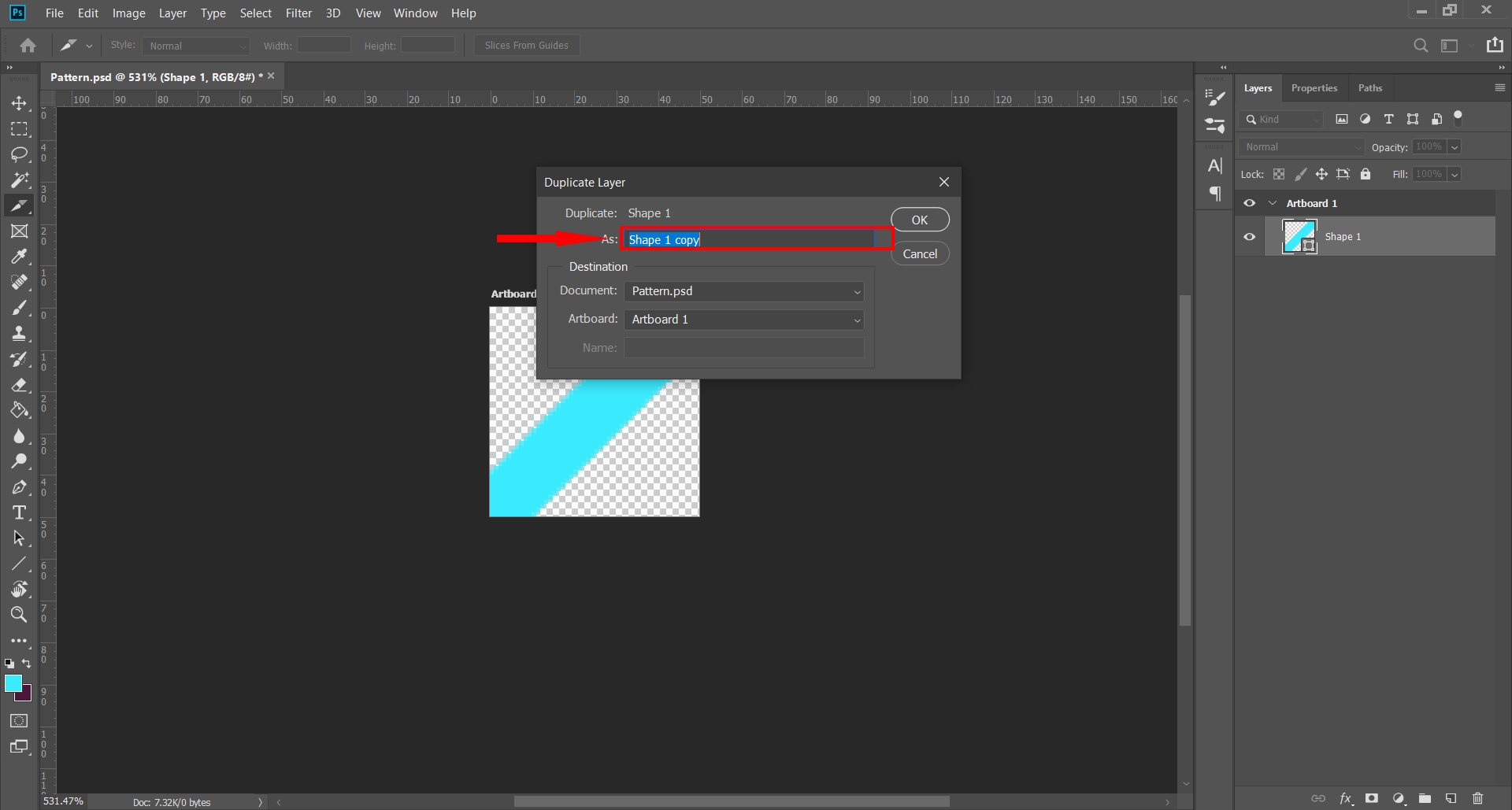Select the Zoom tool in toolbar
This screenshot has width=1512, height=810.
pos(19,615)
